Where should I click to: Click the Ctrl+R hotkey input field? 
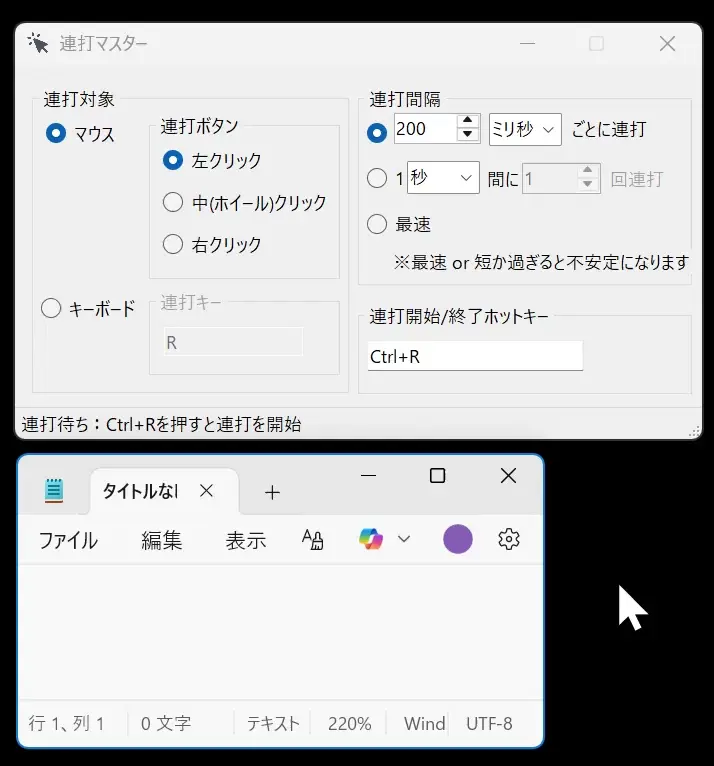475,356
